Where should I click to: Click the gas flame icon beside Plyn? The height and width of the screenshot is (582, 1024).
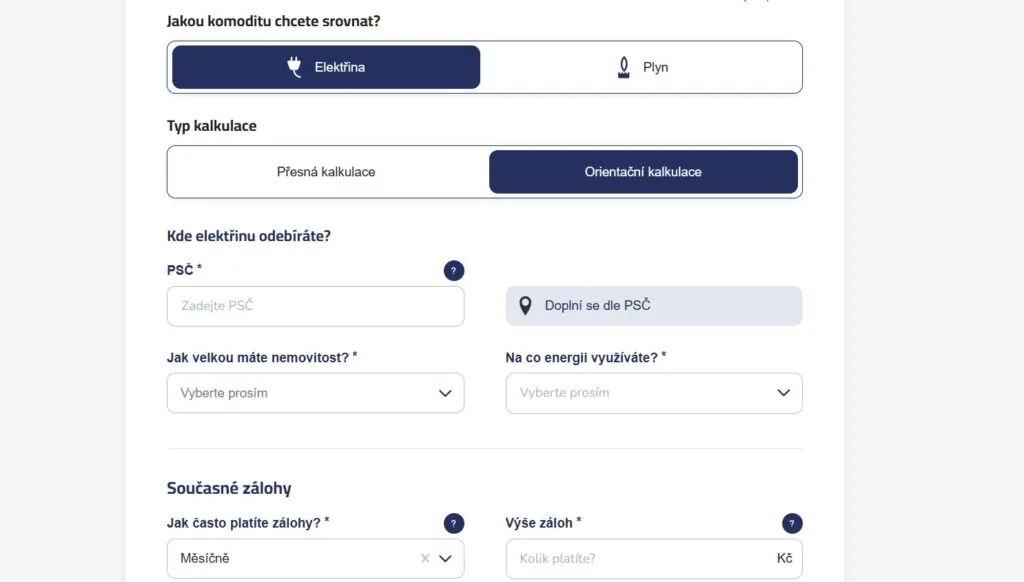tap(624, 67)
